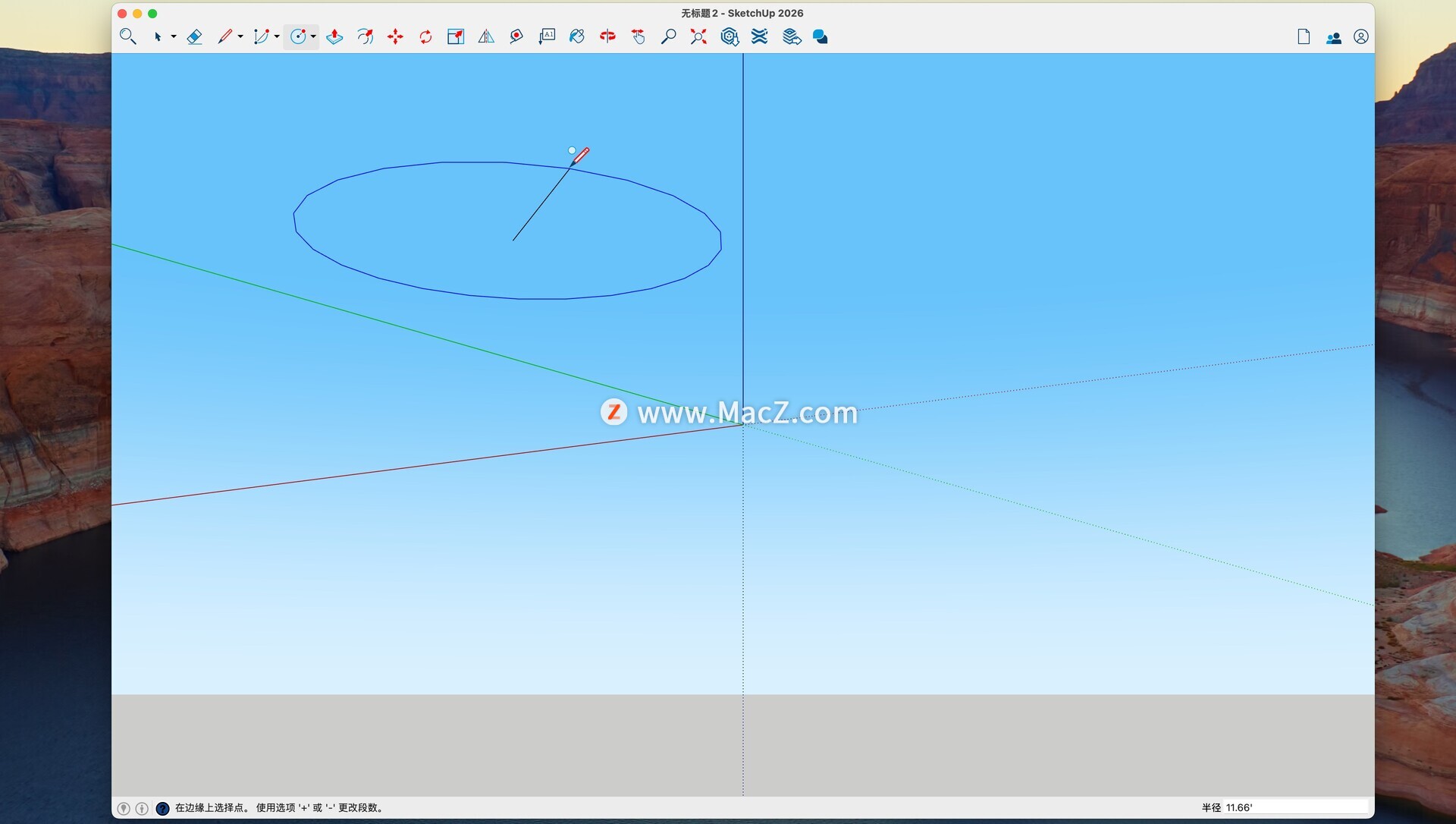Open the help question mark in status bar
This screenshot has width=1456, height=824.
(162, 808)
